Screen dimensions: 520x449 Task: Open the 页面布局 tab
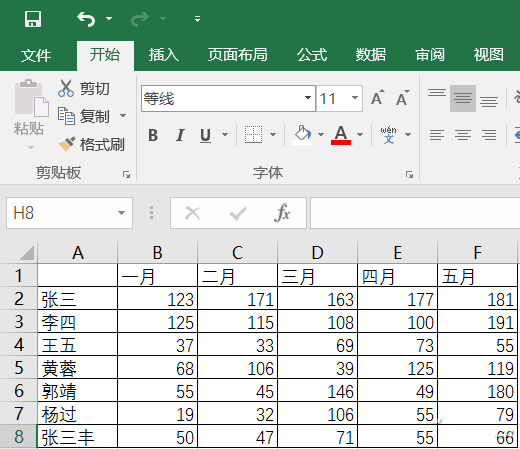coord(238,55)
